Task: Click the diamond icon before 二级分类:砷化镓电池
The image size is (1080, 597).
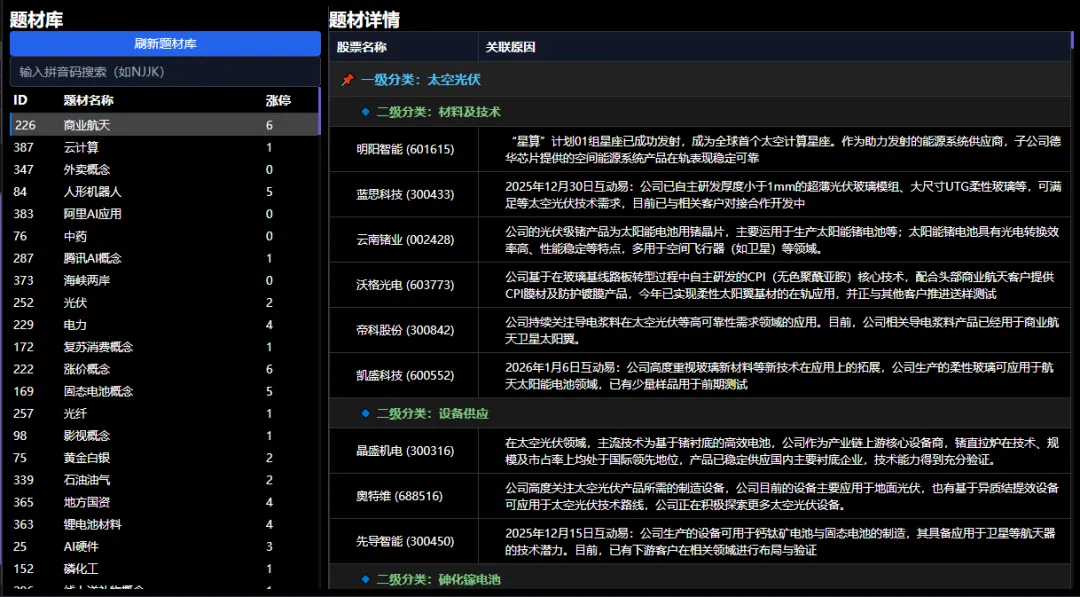Action: pyautogui.click(x=365, y=580)
